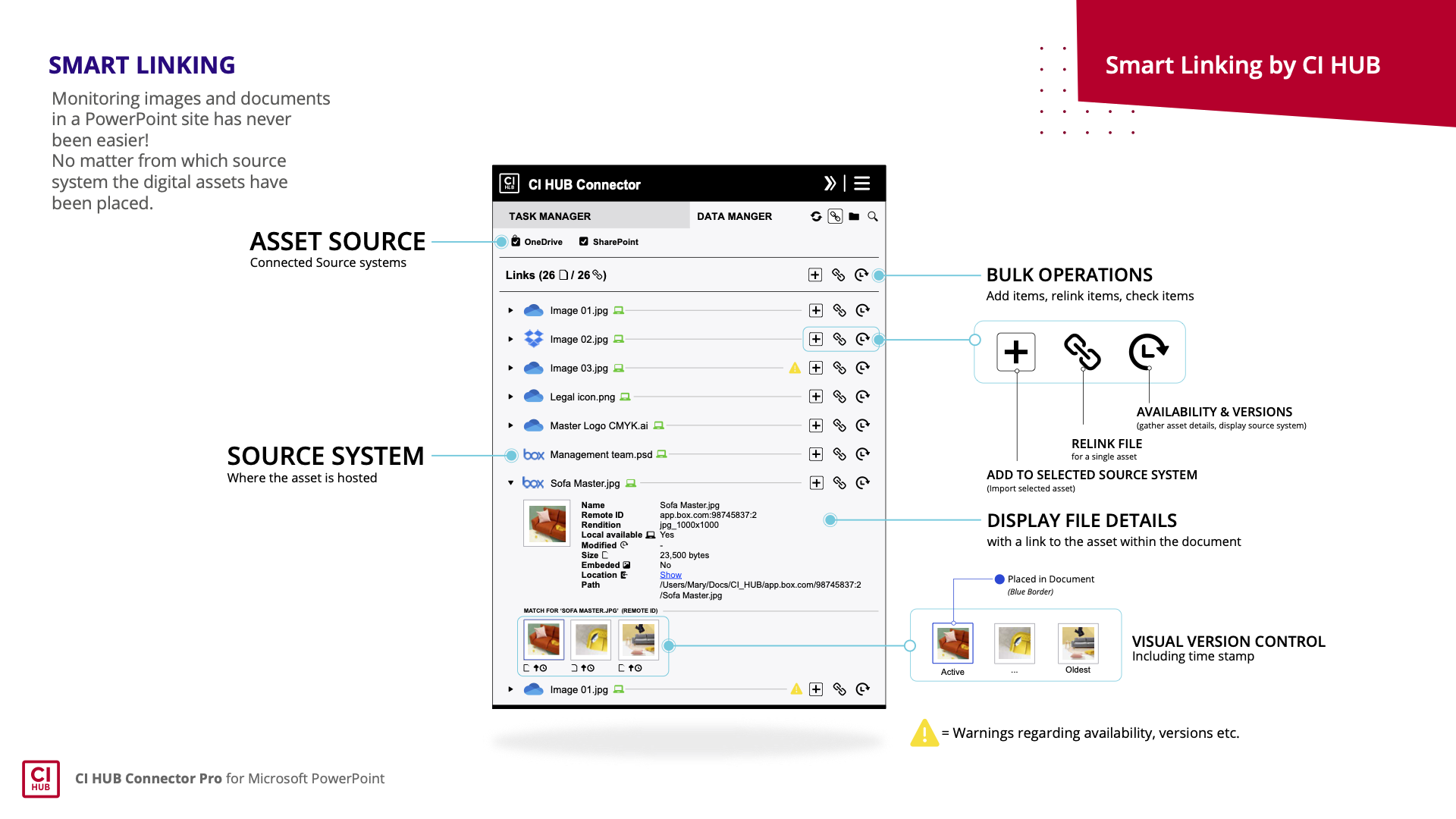
Task: Toggle the OneDrive source checkbox
Action: point(516,241)
